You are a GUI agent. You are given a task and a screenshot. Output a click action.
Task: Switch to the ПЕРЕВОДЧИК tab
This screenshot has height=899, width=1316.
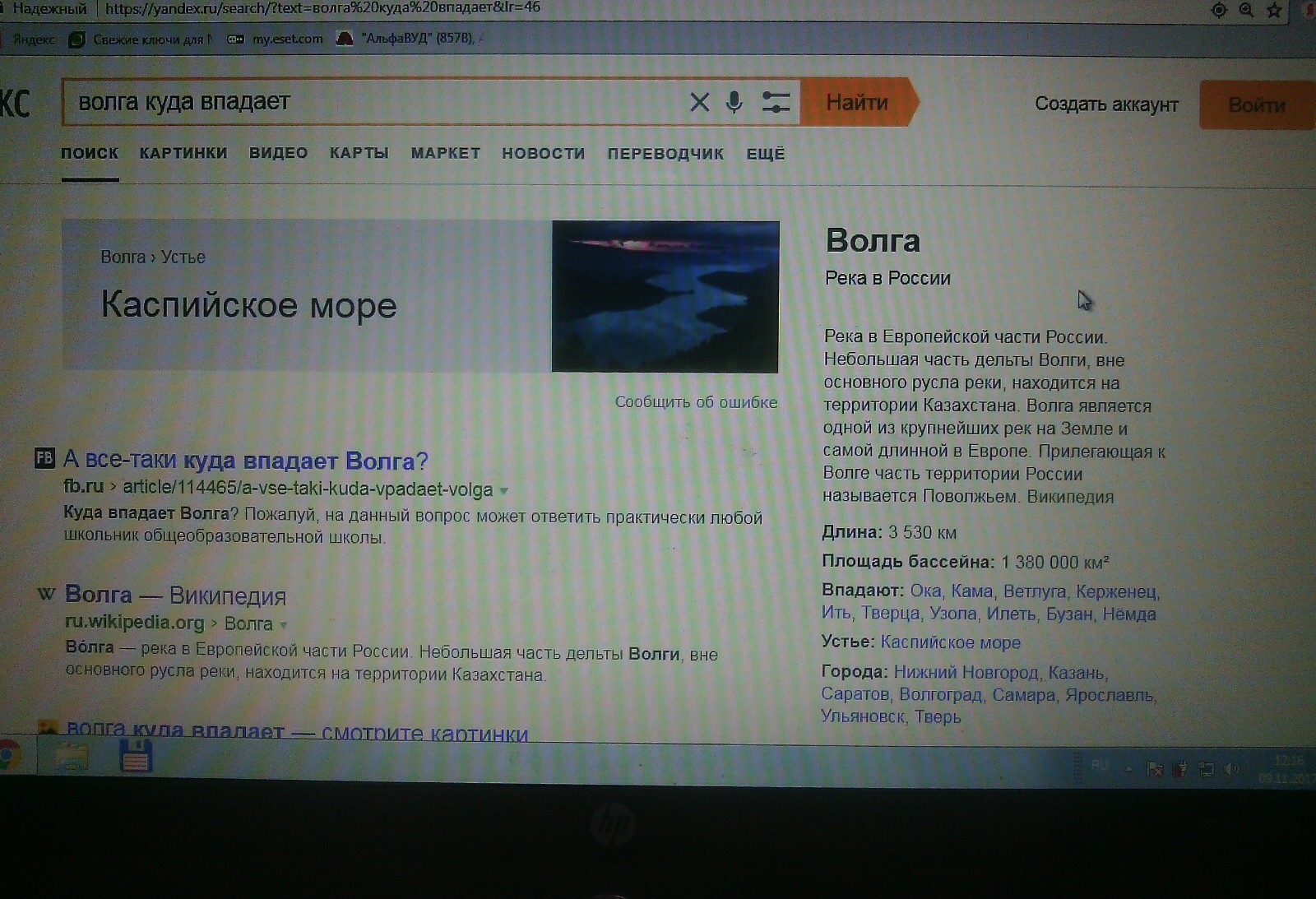tap(666, 154)
